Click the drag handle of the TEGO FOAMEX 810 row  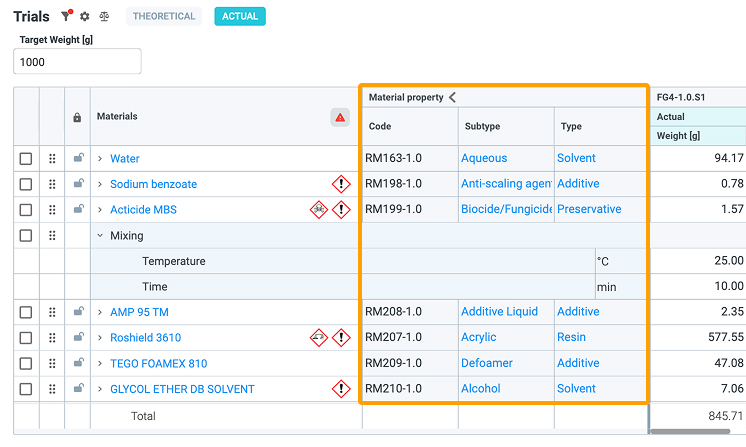coord(52,364)
